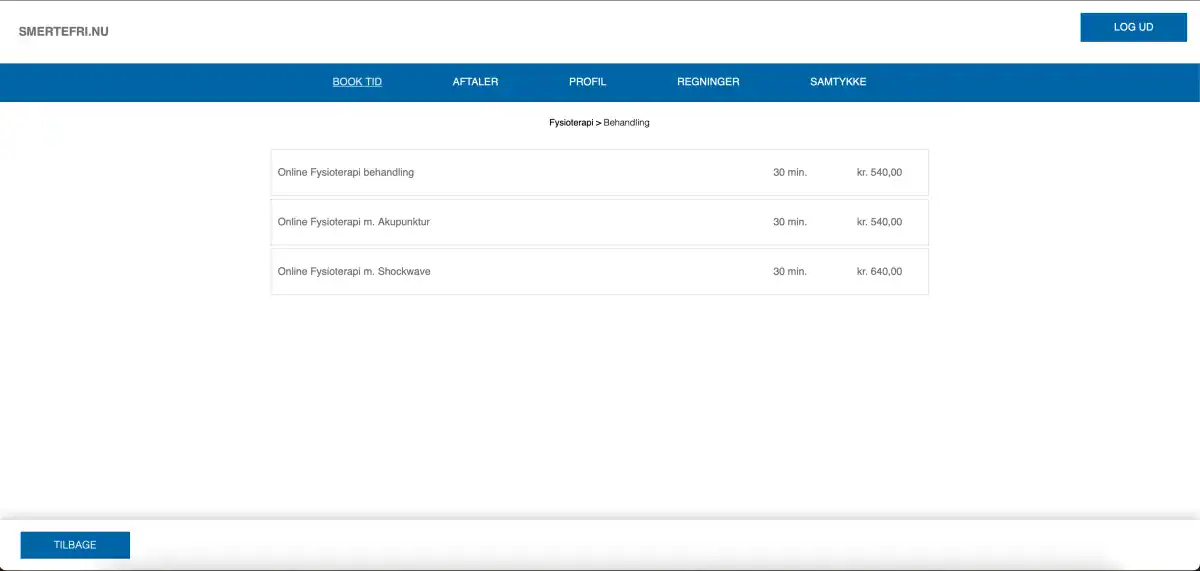This screenshot has height=571, width=1200.
Task: Switch to the AFTALER section
Action: [475, 82]
